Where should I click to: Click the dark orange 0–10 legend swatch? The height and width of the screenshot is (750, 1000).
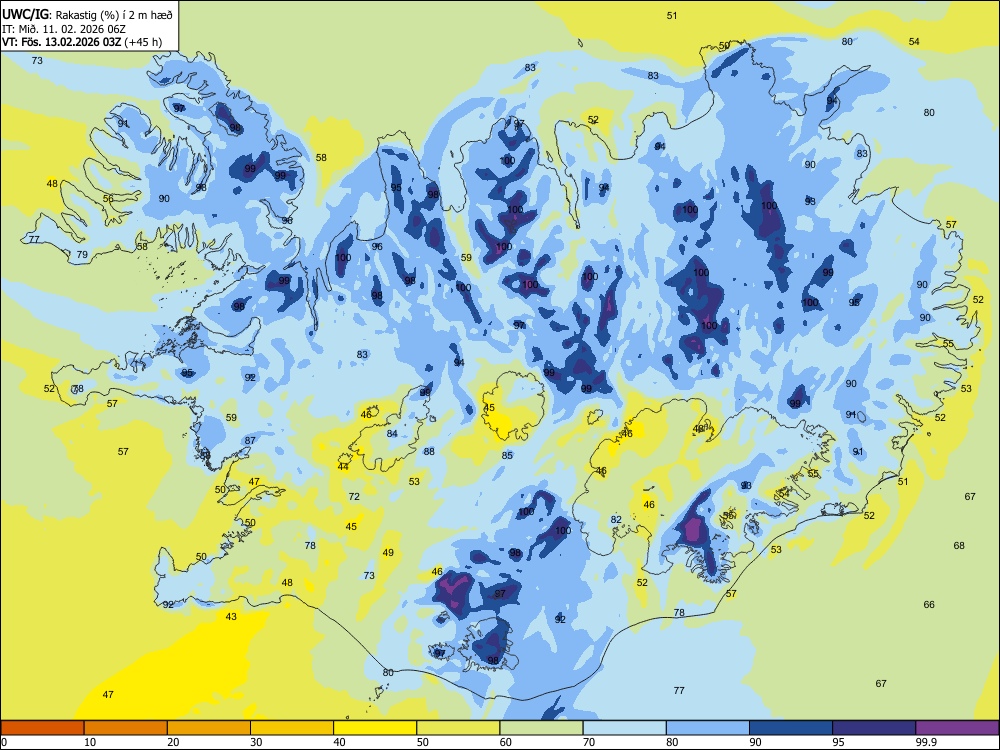point(43,728)
